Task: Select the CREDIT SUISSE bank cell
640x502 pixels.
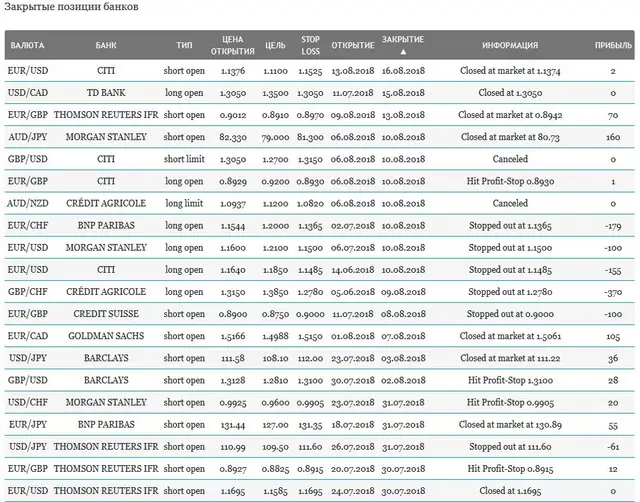Action: (x=106, y=313)
